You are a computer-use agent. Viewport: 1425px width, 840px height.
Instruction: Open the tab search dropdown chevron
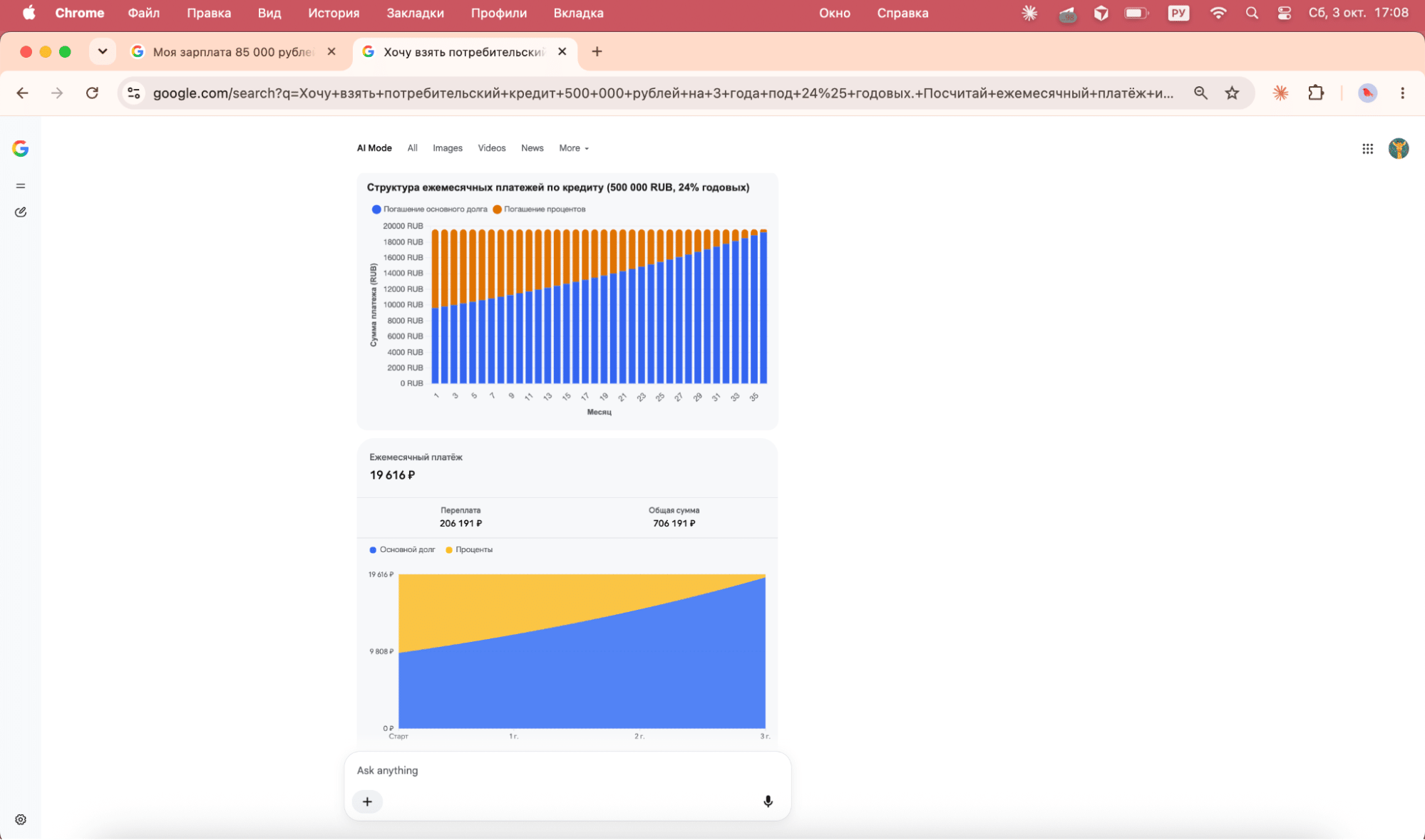(102, 51)
